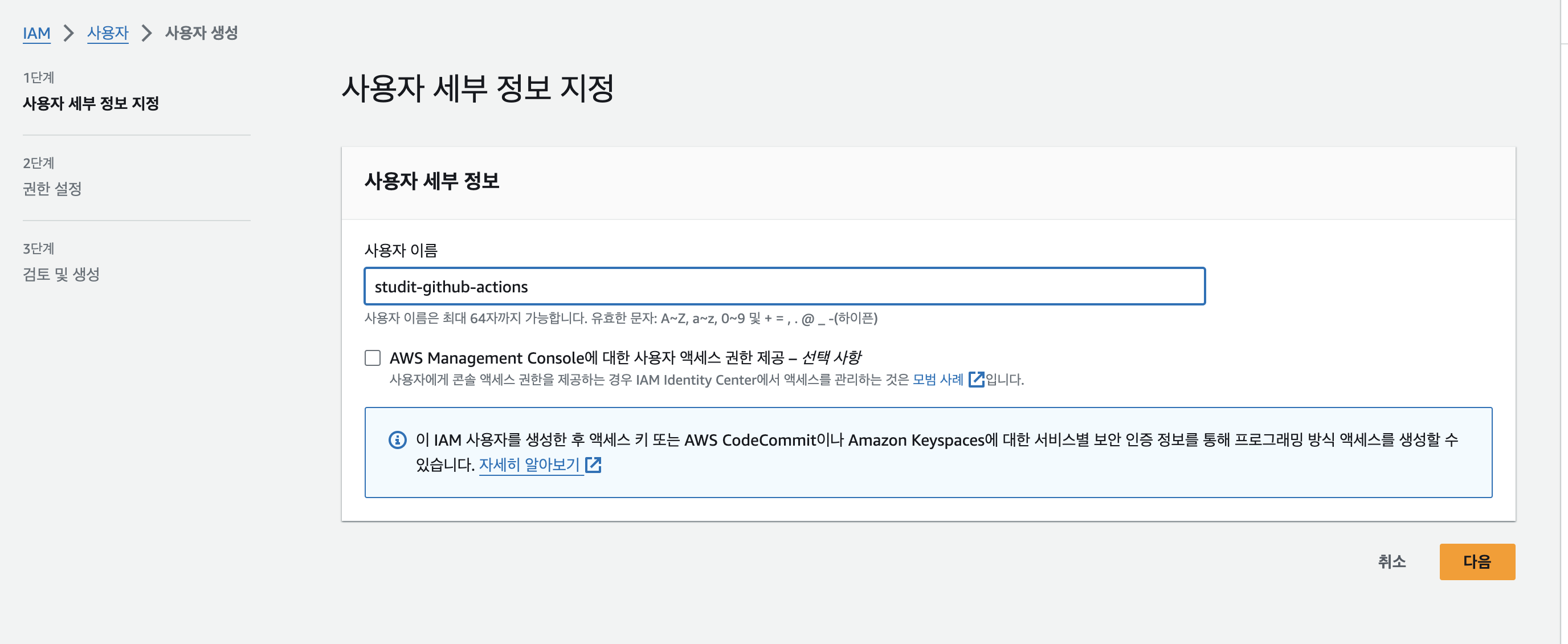1568x644 pixels.
Task: Click external link icon beside 자세히 알아보기
Action: tap(593, 466)
